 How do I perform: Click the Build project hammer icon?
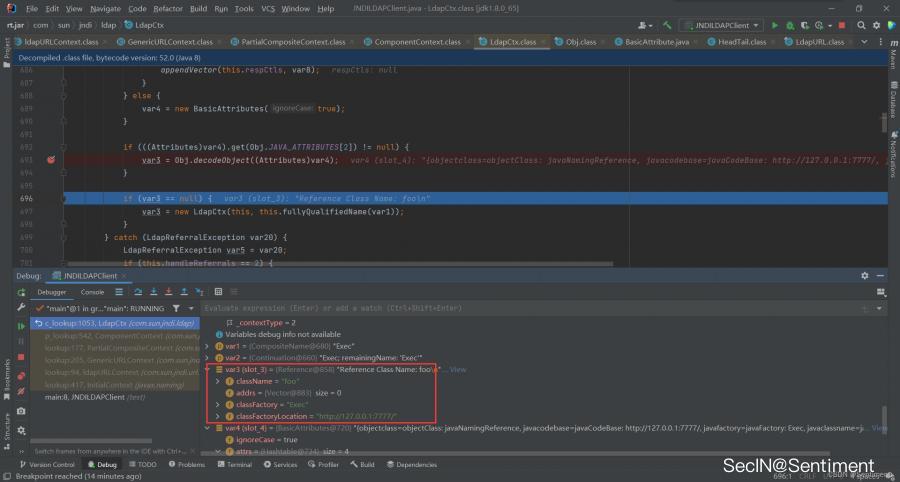667,24
